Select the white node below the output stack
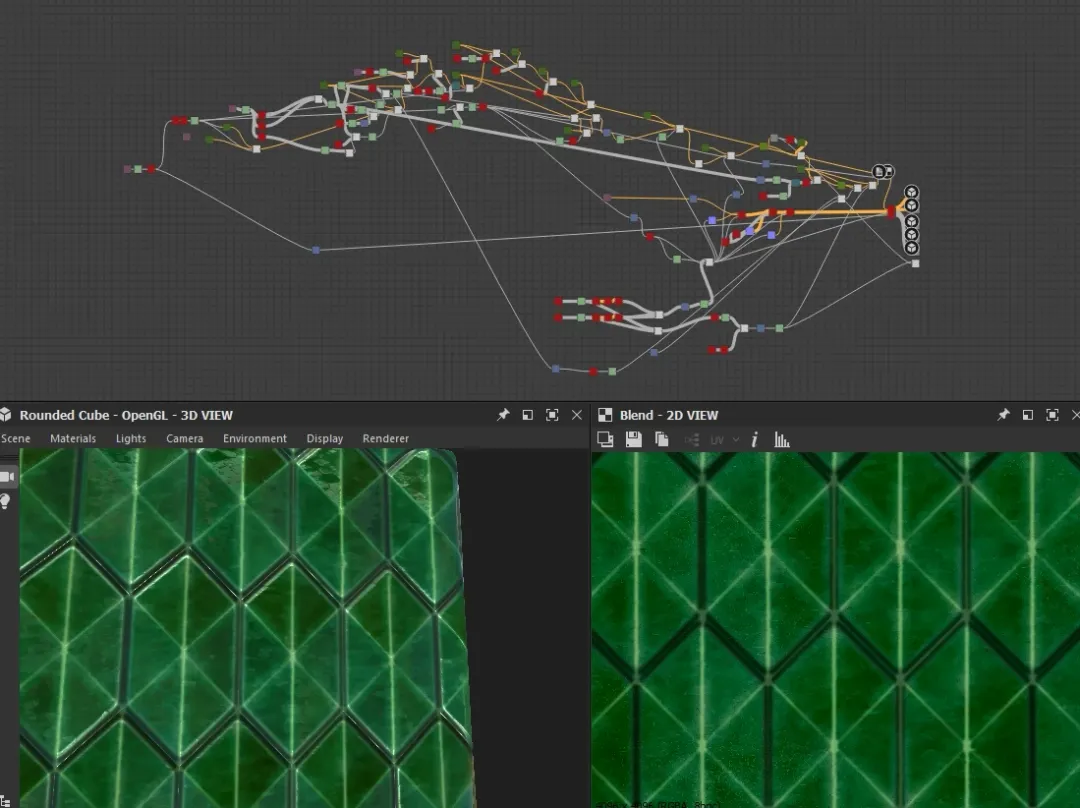Image resolution: width=1080 pixels, height=808 pixels. [x=915, y=263]
